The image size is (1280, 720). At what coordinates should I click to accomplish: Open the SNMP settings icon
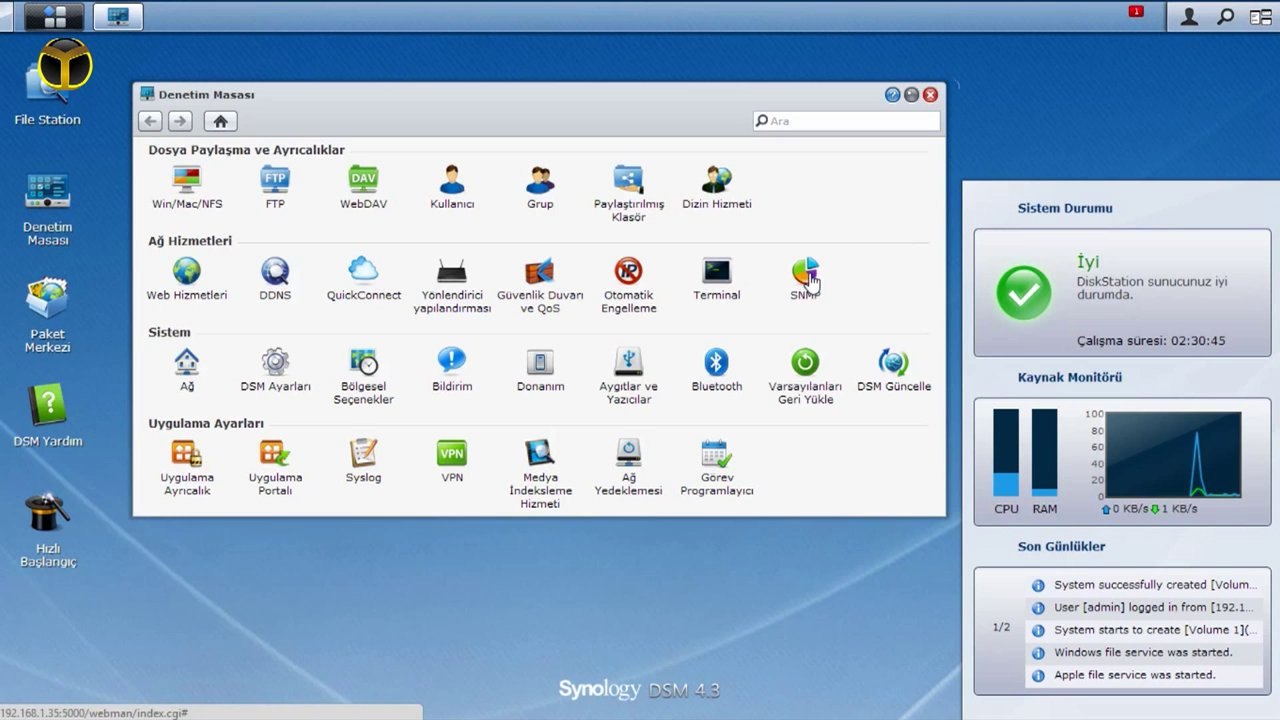805,278
